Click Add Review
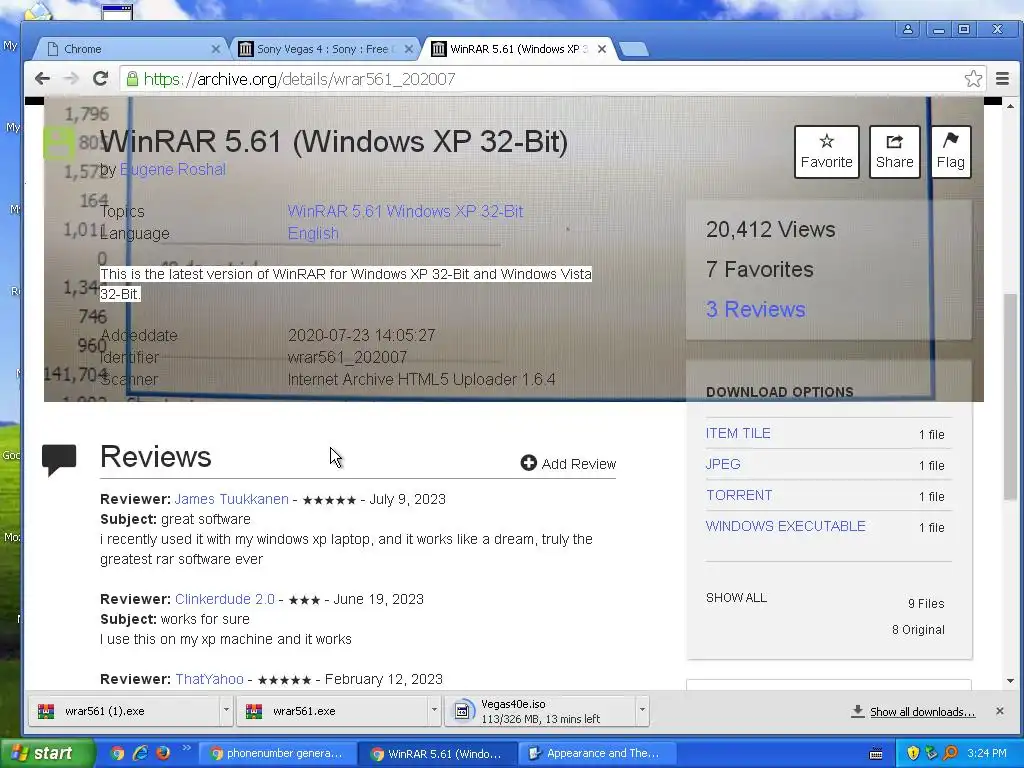This screenshot has height=768, width=1024. [x=568, y=464]
